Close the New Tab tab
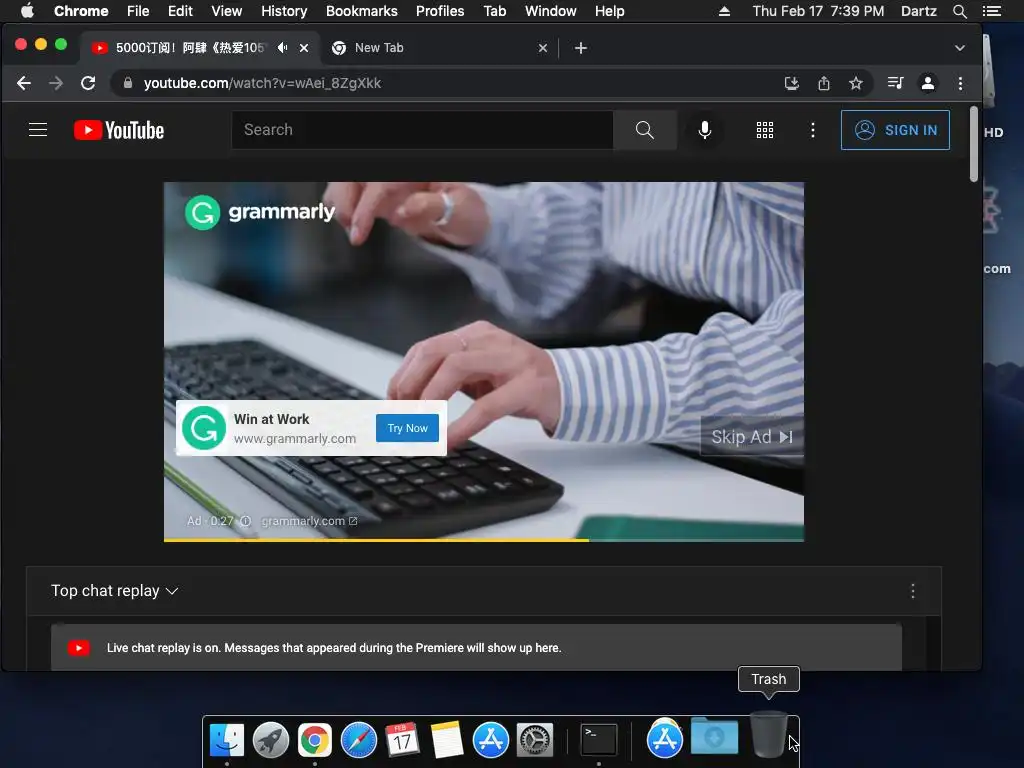 (x=543, y=48)
